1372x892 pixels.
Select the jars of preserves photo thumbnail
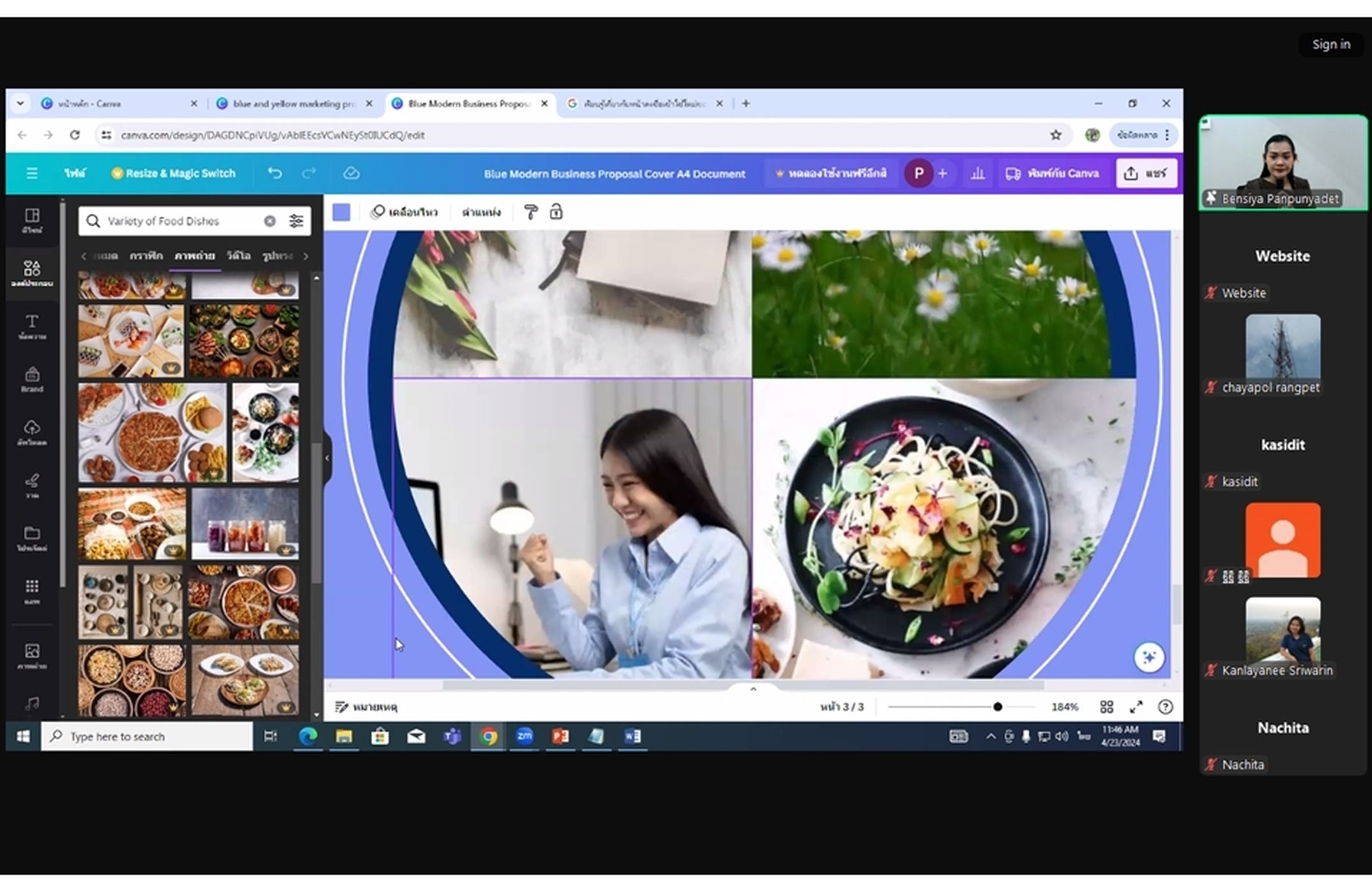tap(245, 523)
